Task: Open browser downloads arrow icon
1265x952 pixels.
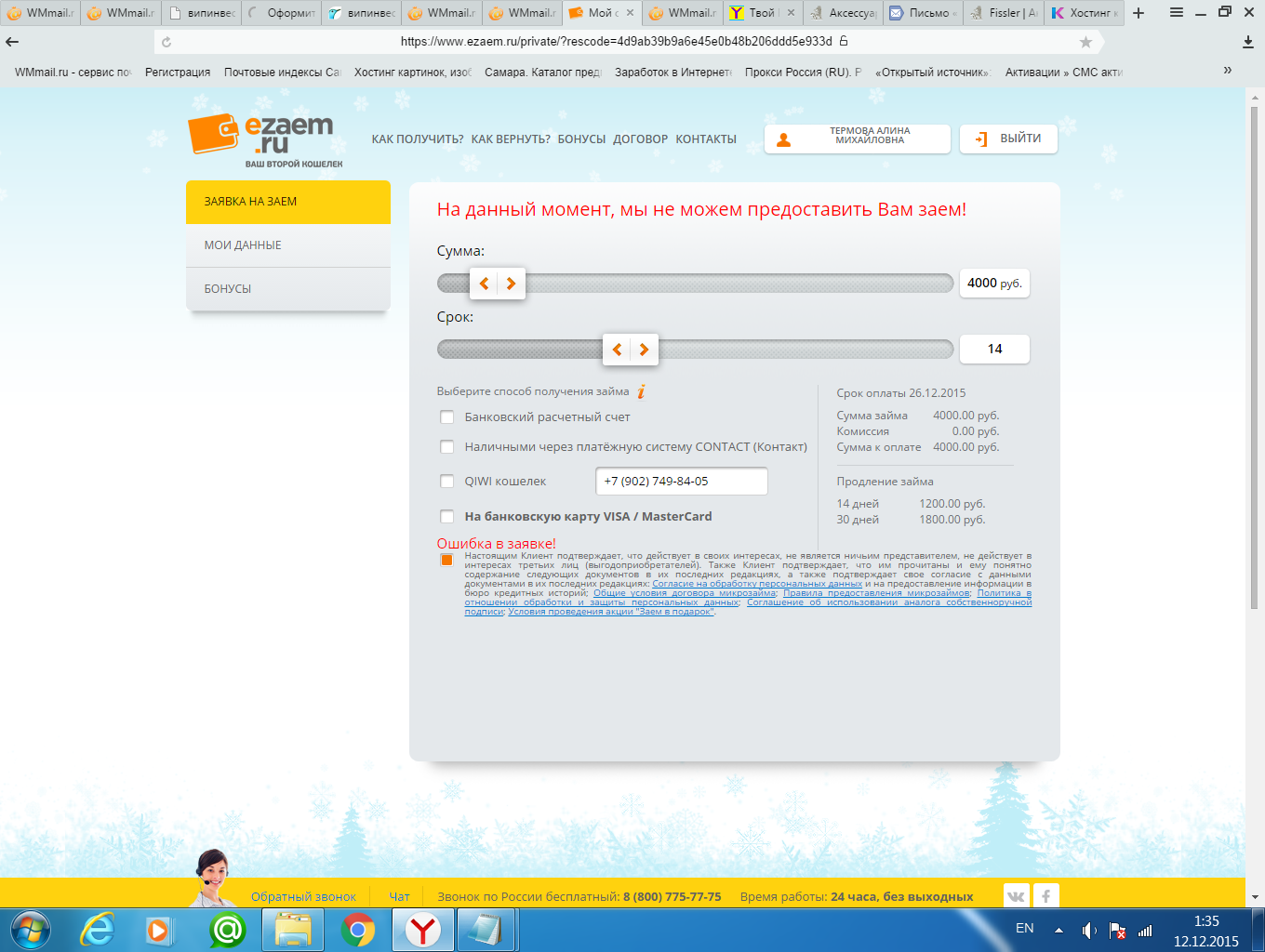Action: [x=1248, y=42]
